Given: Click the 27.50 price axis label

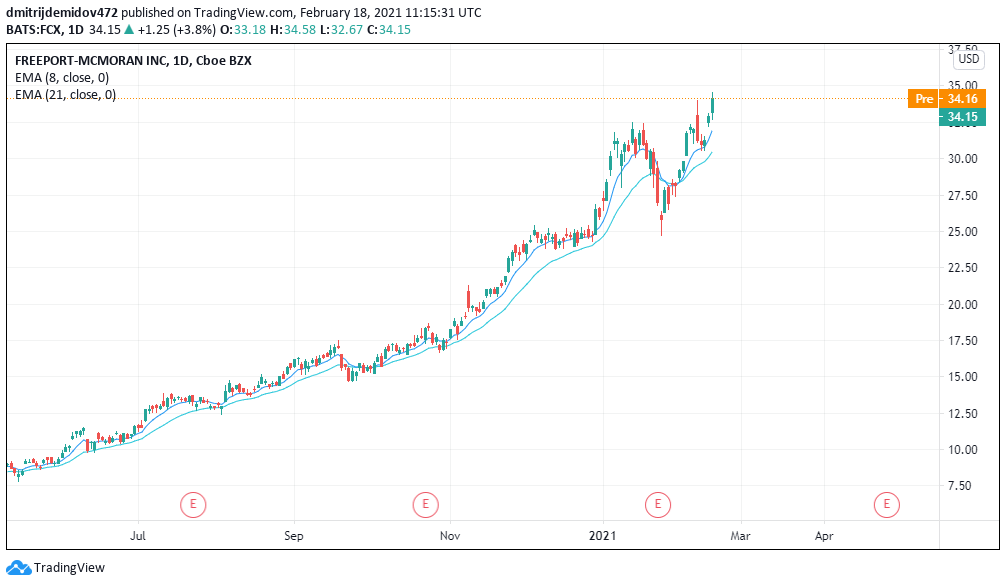Looking at the screenshot, I should pyautogui.click(x=963, y=195).
